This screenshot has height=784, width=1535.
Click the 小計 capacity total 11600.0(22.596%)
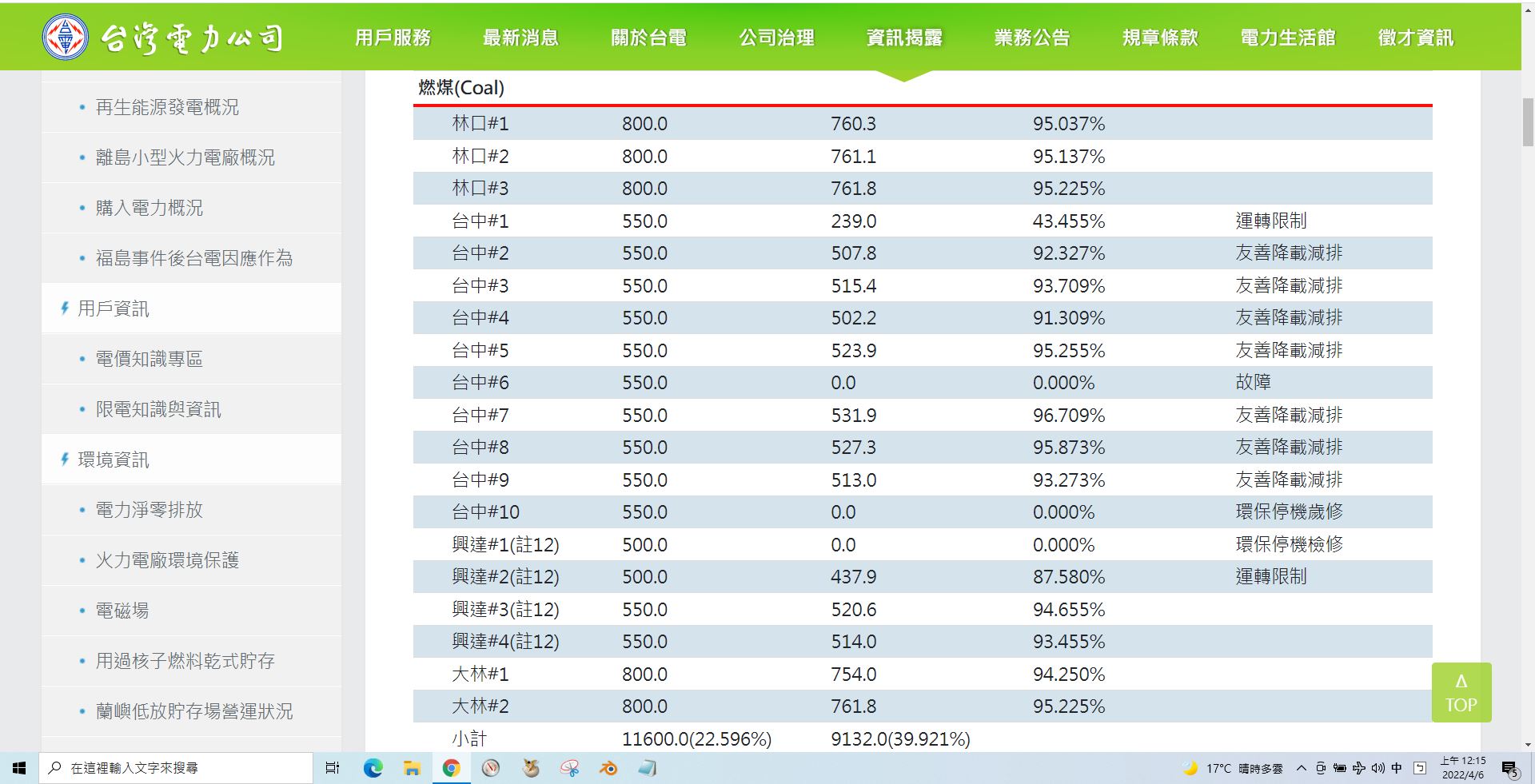pos(696,739)
